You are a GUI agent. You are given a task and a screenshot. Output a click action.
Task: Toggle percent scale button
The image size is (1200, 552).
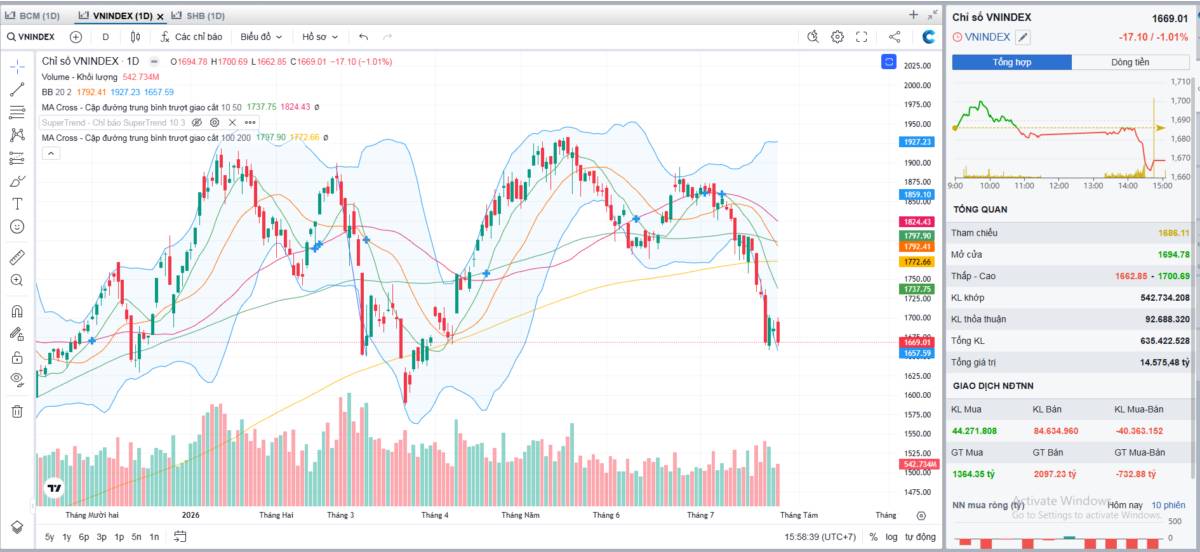pyautogui.click(x=873, y=537)
